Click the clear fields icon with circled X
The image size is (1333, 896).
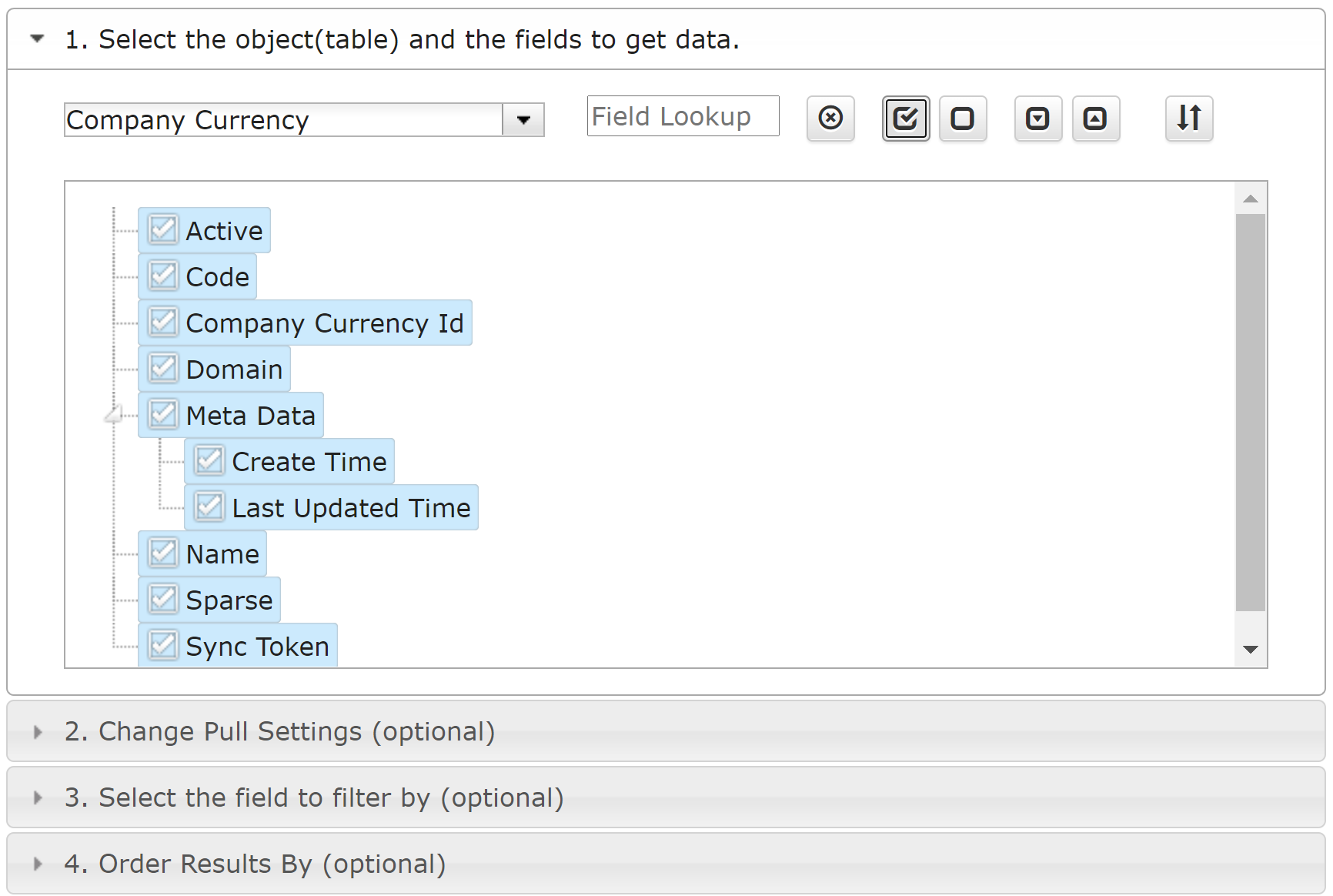click(830, 119)
